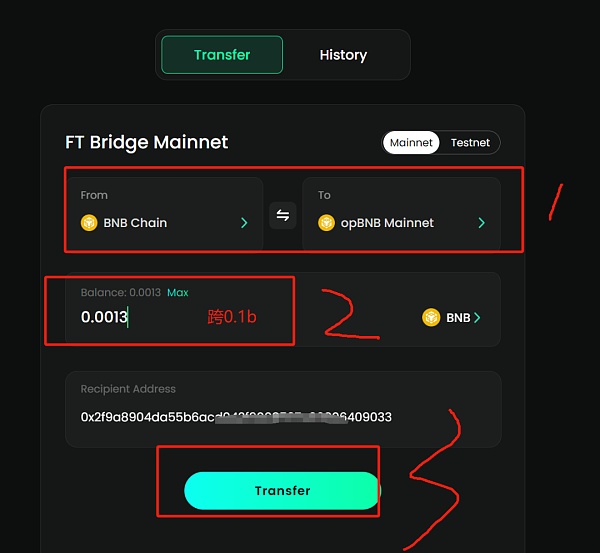Image resolution: width=600 pixels, height=553 pixels.
Task: Select the From chain card
Action: [x=164, y=213]
